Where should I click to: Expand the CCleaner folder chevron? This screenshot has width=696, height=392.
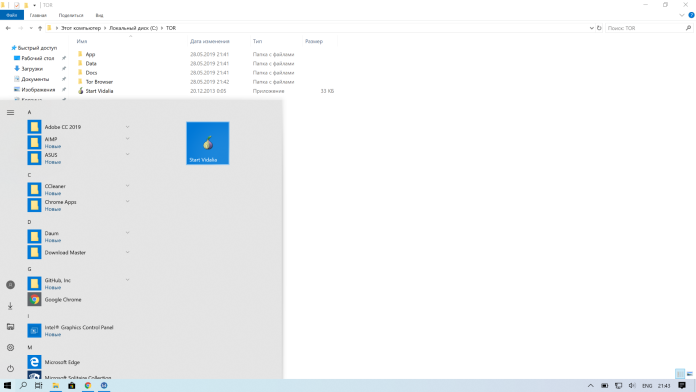127,186
